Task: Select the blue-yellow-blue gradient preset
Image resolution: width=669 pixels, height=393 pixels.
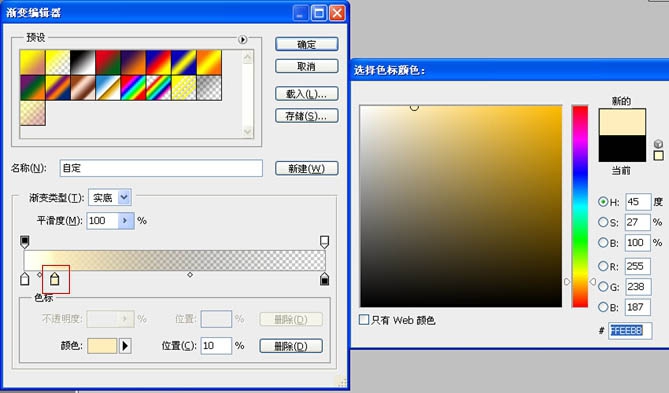Action: click(x=184, y=63)
